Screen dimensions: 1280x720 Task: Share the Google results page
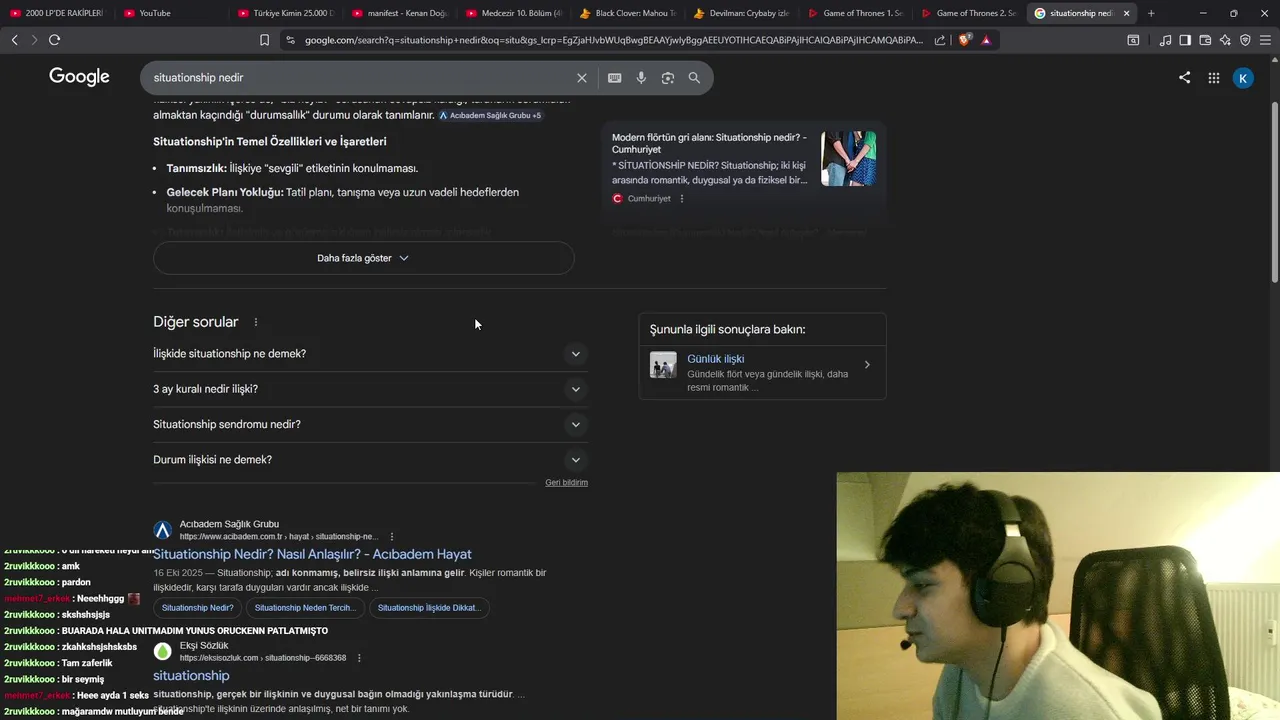[x=1185, y=78]
